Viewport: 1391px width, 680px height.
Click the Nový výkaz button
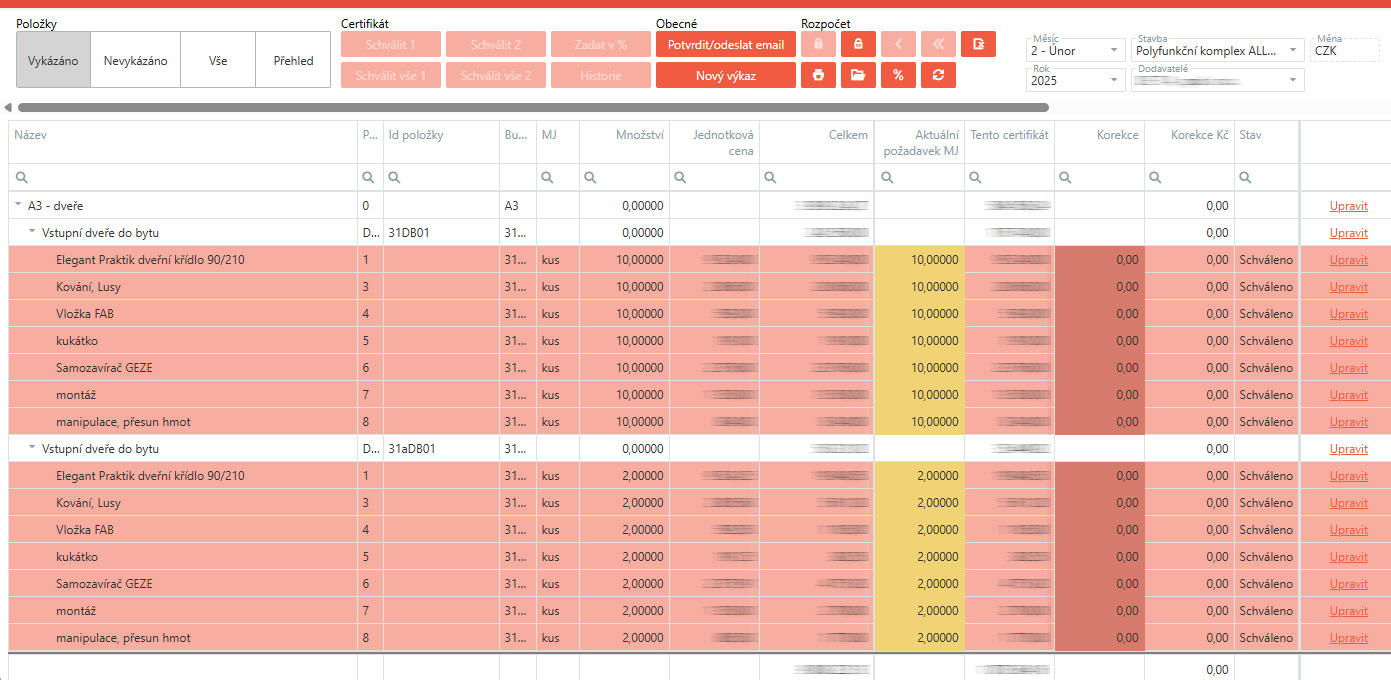click(x=726, y=75)
